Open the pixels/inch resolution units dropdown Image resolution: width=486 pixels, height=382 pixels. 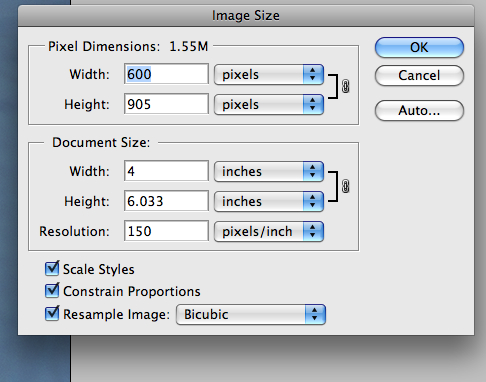click(269, 231)
